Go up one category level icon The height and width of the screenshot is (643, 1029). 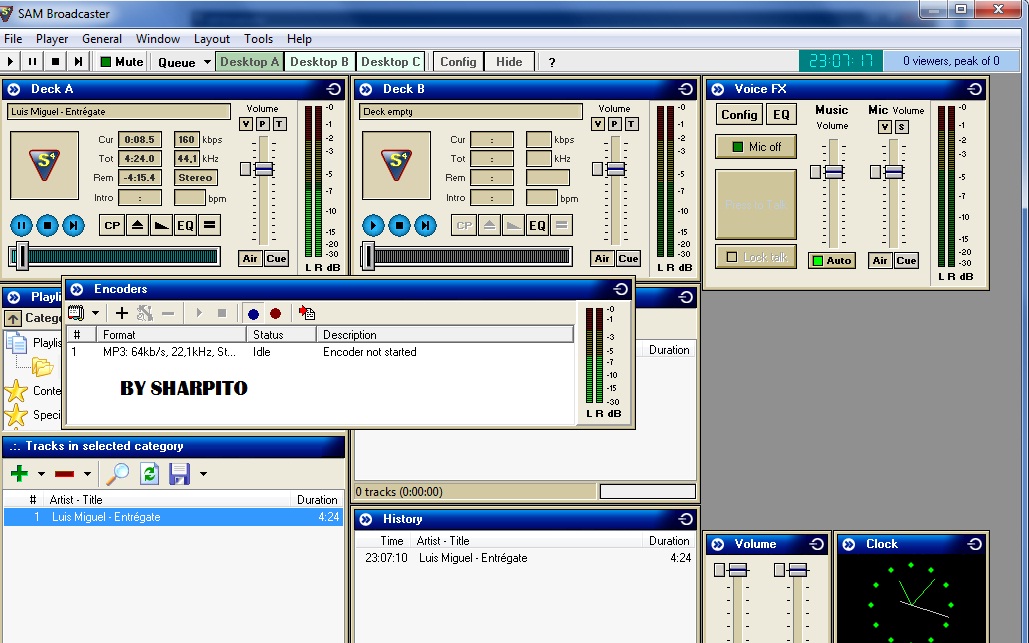coord(12,318)
